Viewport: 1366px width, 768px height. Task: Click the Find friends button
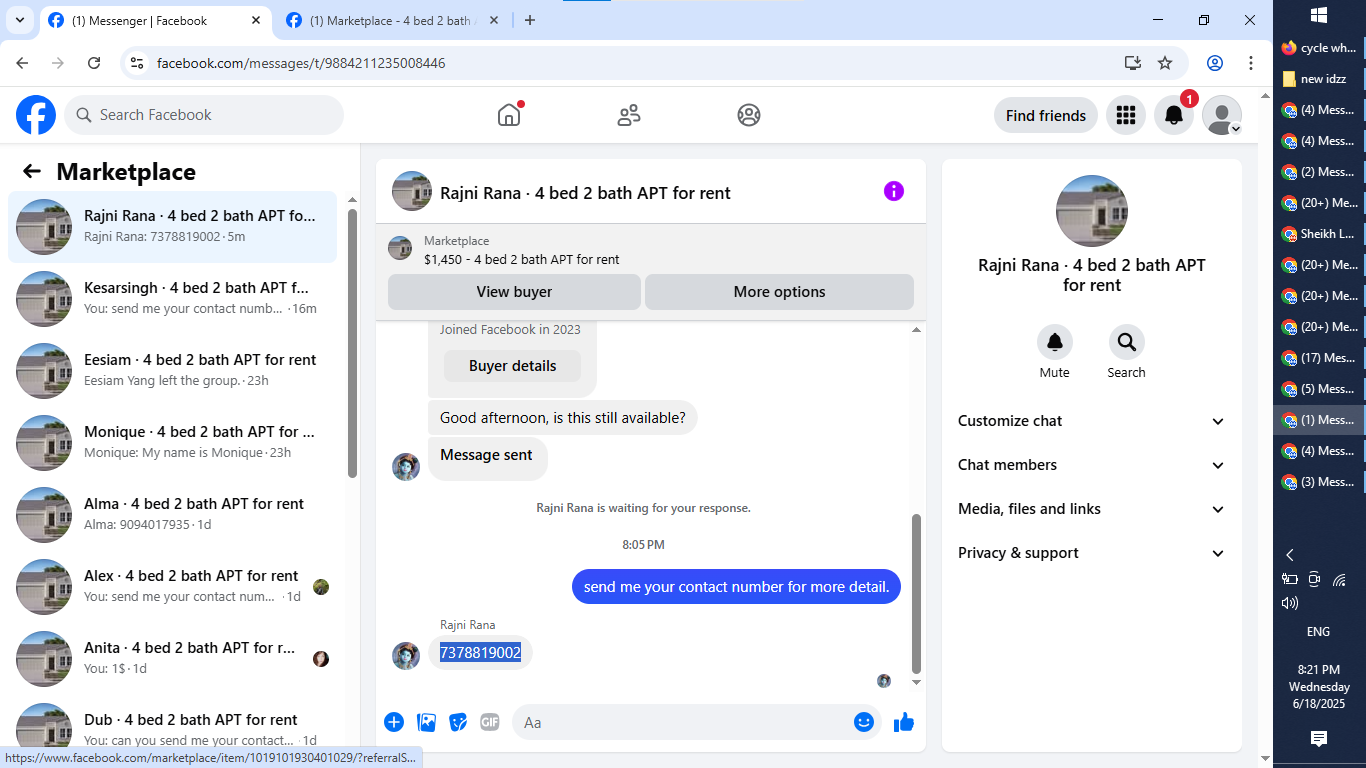1046,115
